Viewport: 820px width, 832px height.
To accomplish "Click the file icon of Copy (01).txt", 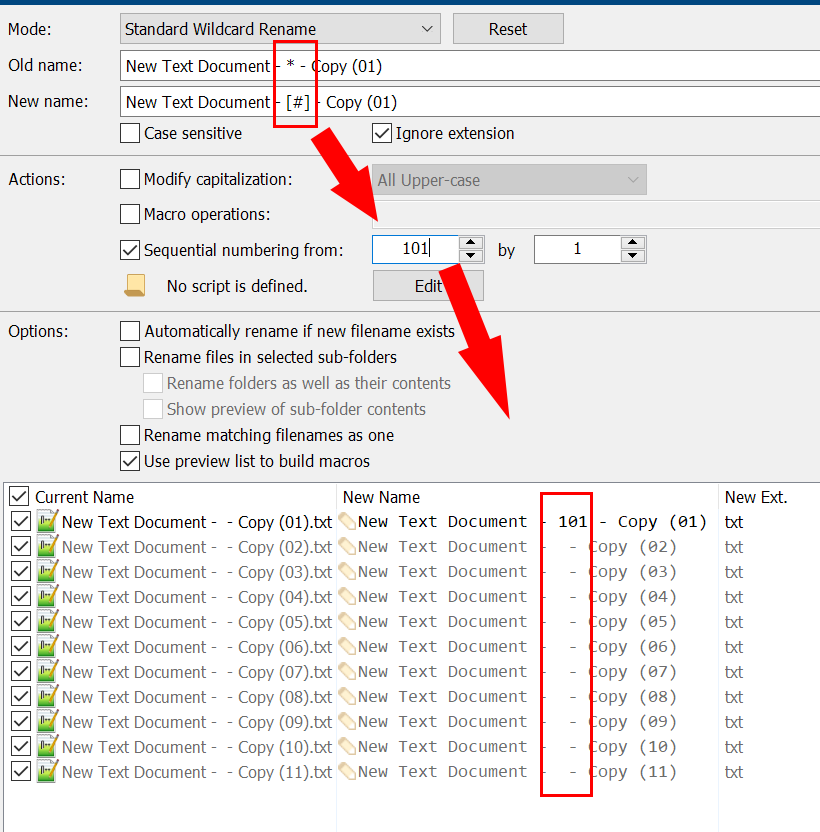I will 47,521.
